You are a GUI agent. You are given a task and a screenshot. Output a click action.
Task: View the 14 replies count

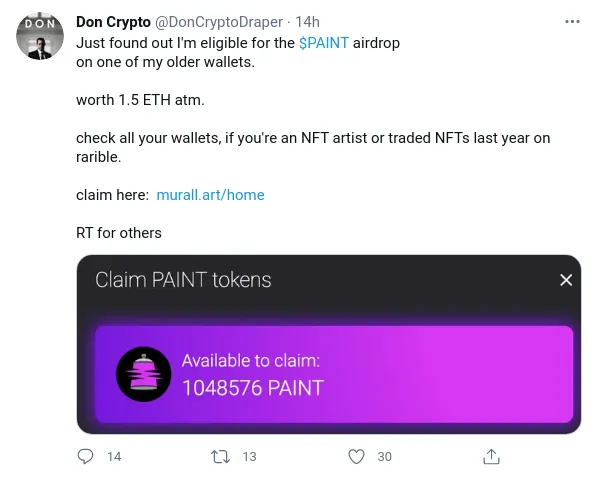coord(114,457)
